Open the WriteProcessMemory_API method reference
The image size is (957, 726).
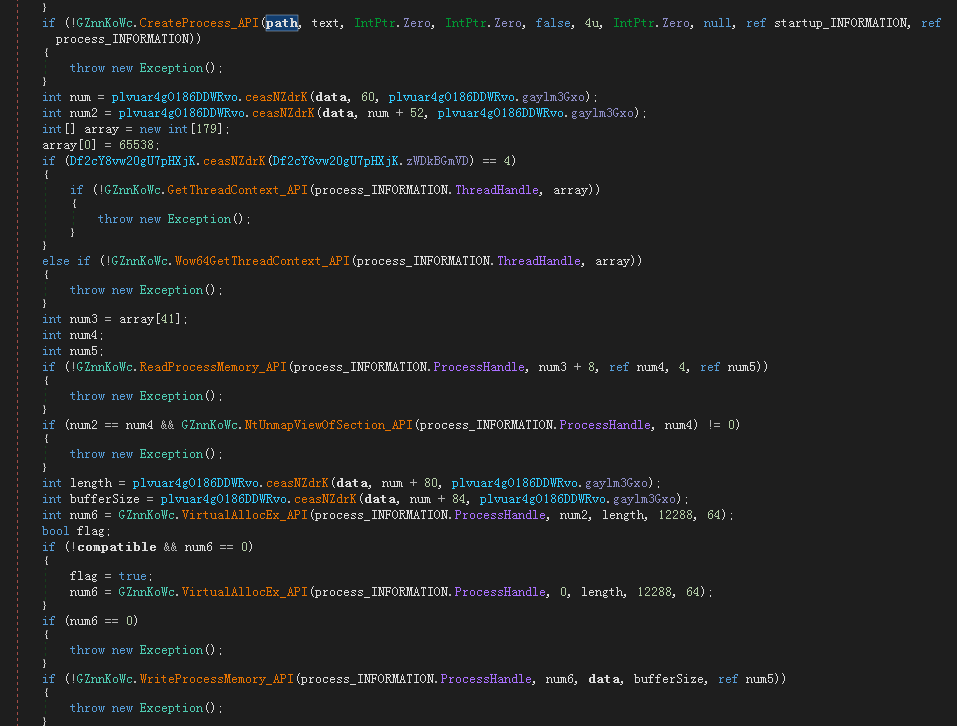[217, 678]
